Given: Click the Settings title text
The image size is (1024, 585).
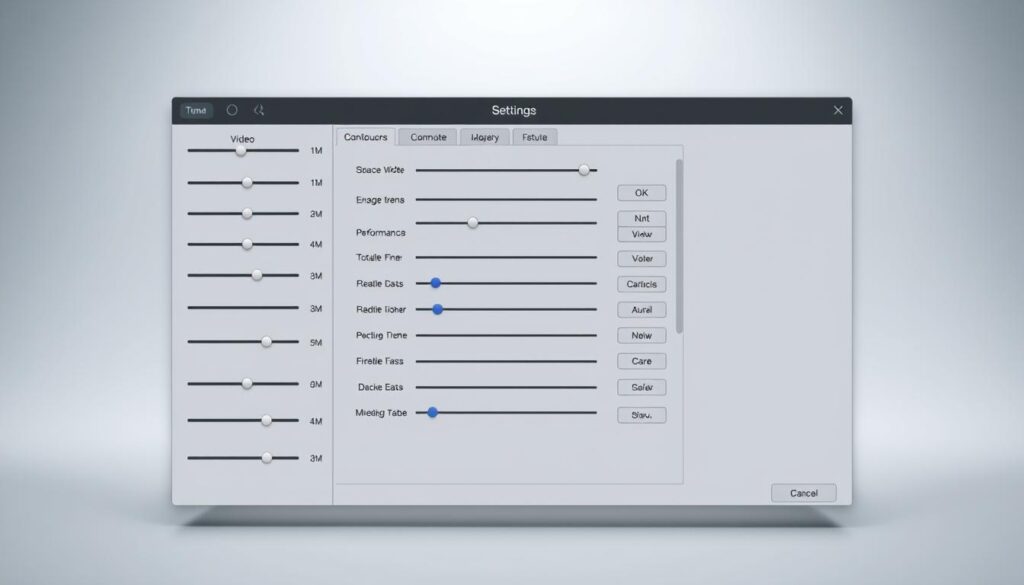Looking at the screenshot, I should pyautogui.click(x=514, y=110).
